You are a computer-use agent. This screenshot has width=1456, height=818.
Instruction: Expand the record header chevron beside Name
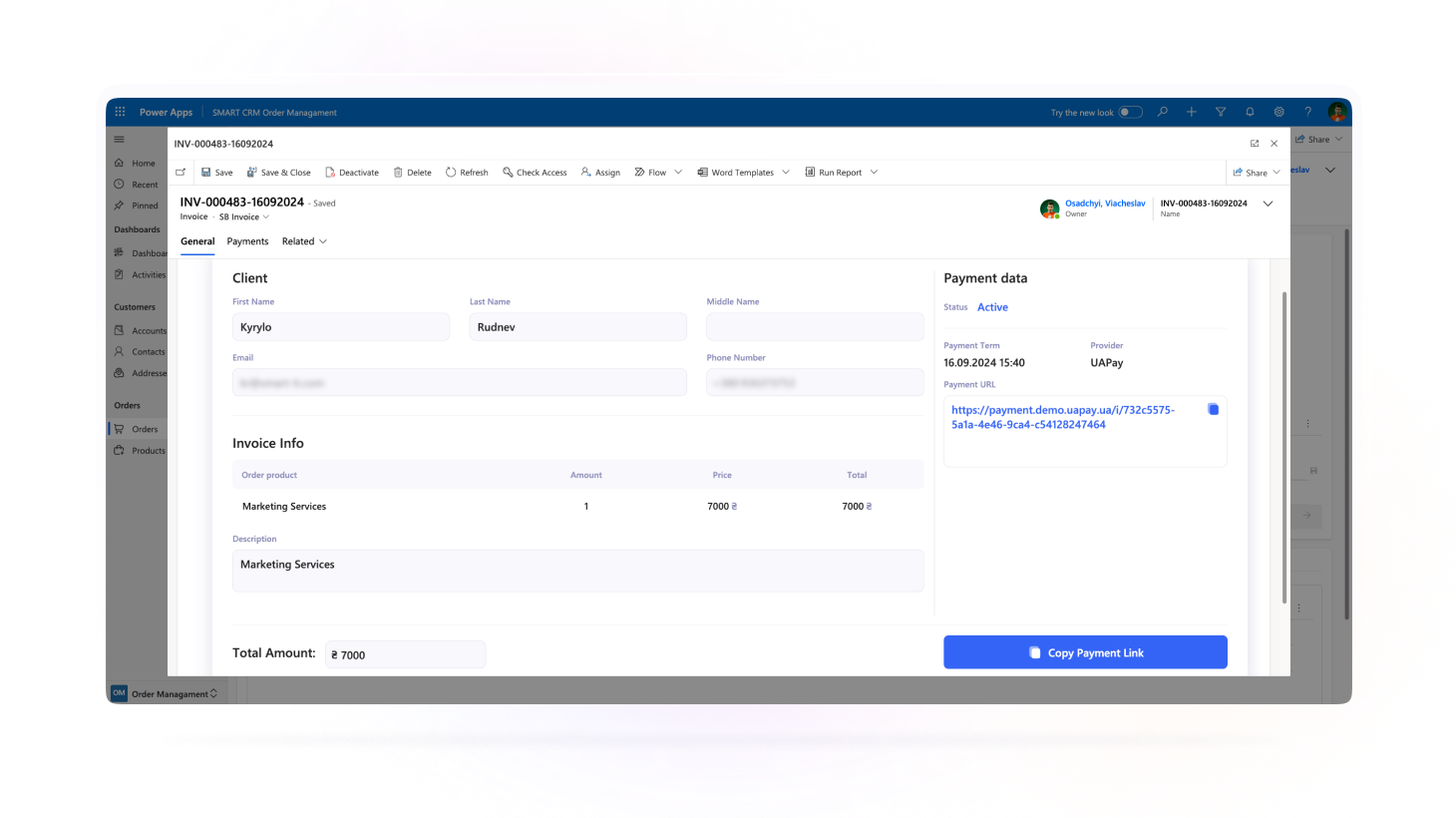click(1268, 204)
